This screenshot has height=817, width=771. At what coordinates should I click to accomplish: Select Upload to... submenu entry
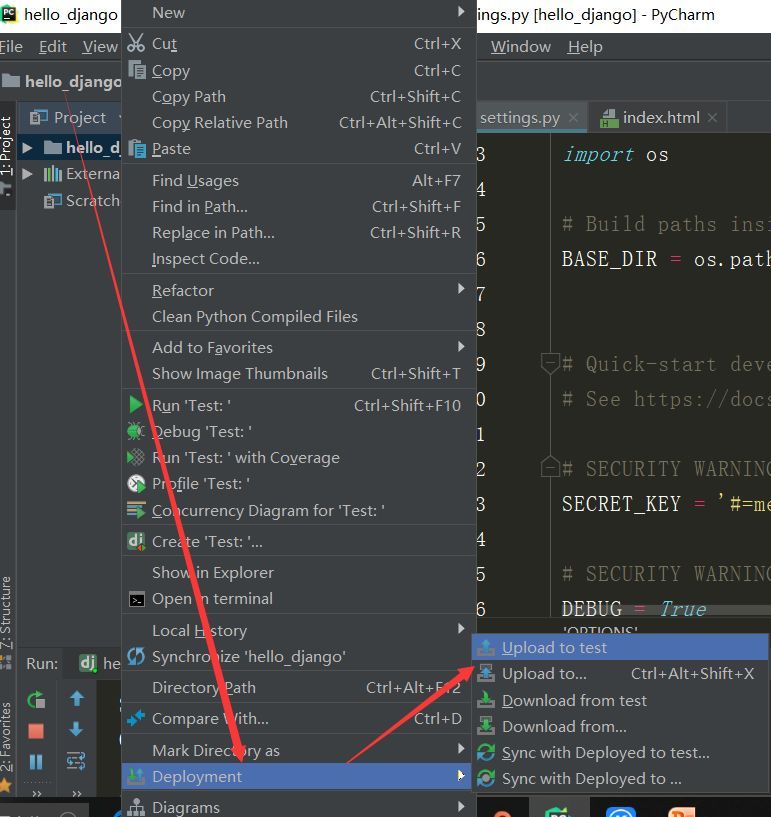(620, 674)
